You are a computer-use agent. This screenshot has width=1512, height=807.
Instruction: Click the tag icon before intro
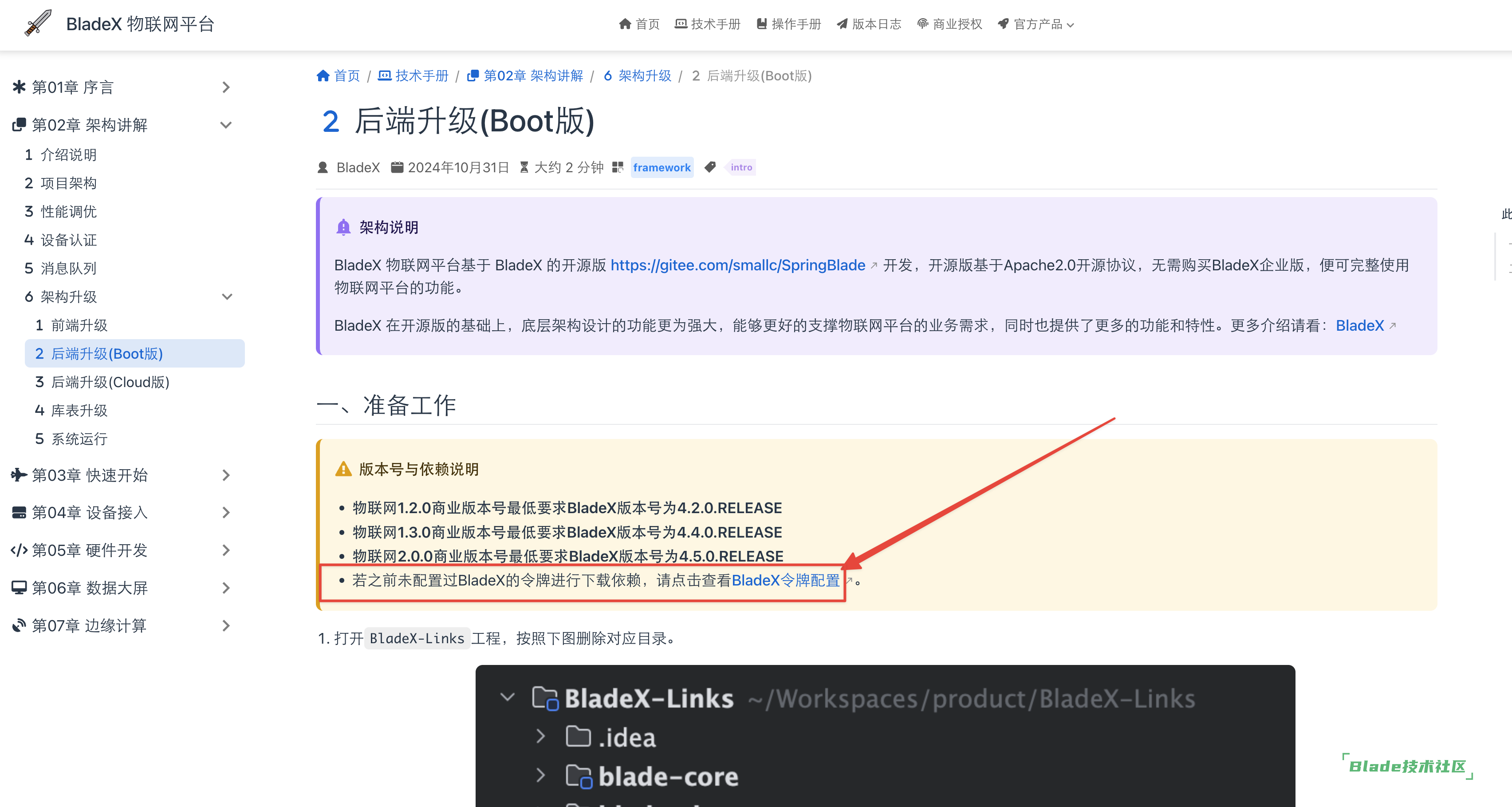coord(710,167)
